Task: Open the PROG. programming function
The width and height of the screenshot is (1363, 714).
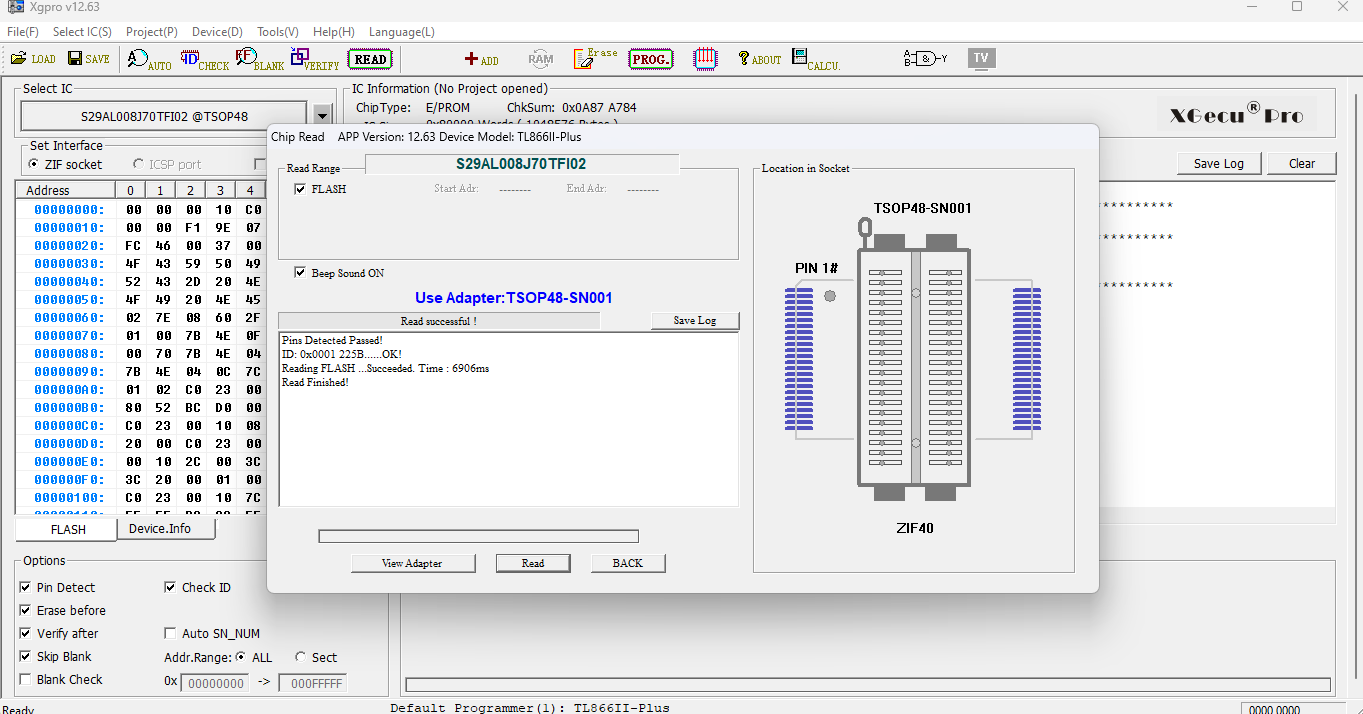Action: tap(651, 59)
